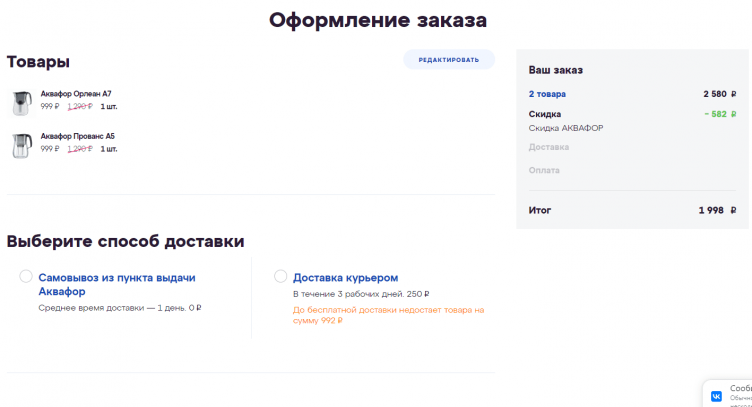The width and height of the screenshot is (752, 407).
Task: Open the VK messages chat icon
Action: click(717, 396)
